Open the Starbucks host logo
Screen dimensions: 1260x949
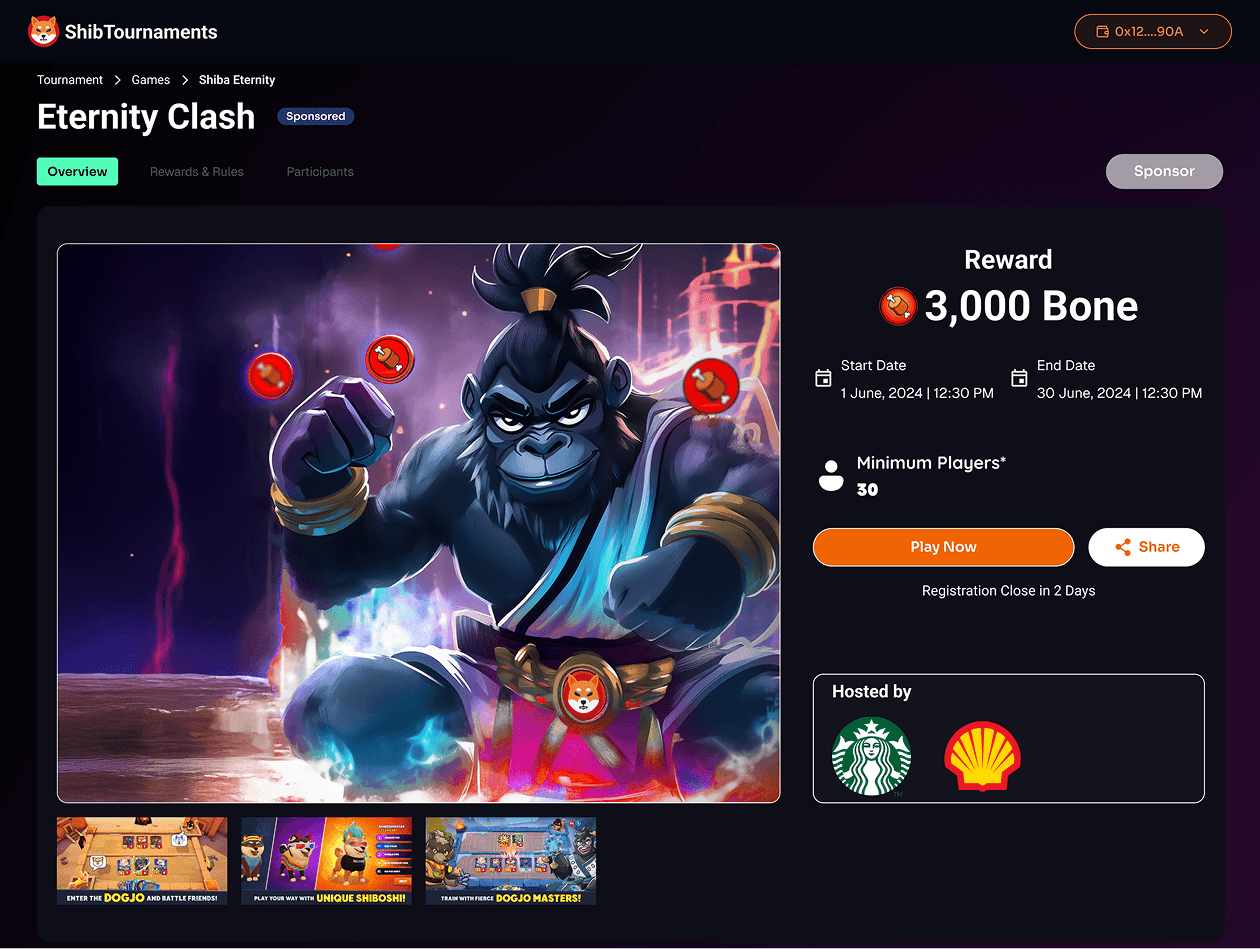(872, 757)
